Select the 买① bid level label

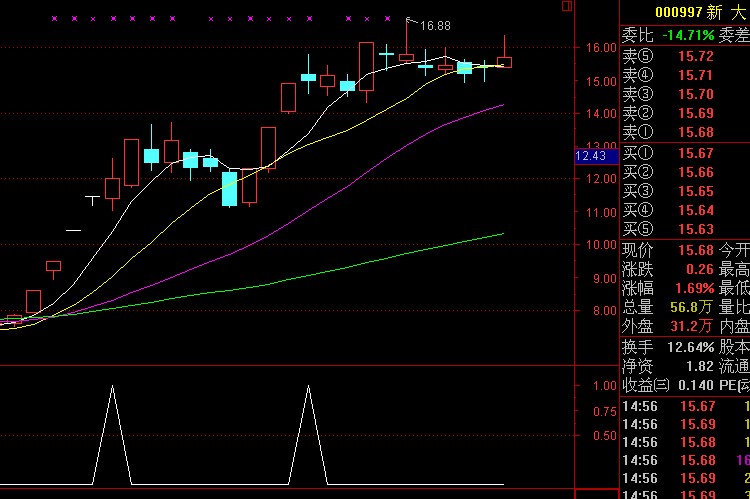pyautogui.click(x=638, y=153)
